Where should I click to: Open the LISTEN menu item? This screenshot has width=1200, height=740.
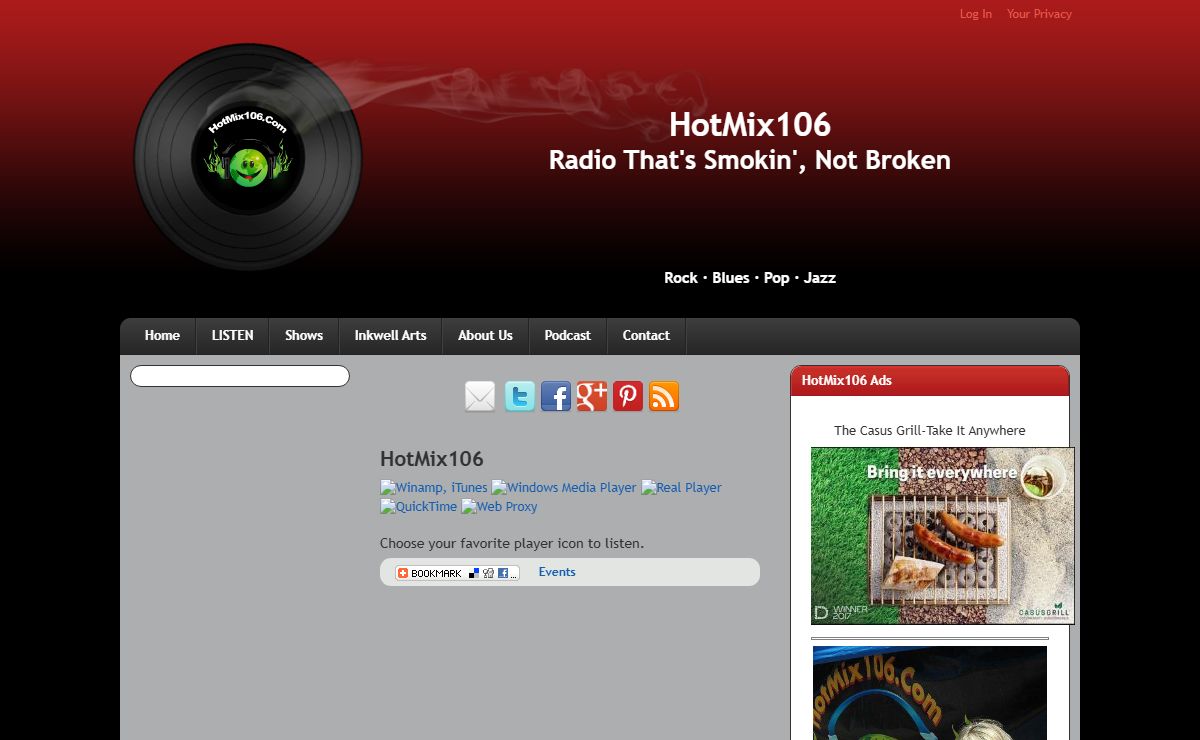click(232, 336)
